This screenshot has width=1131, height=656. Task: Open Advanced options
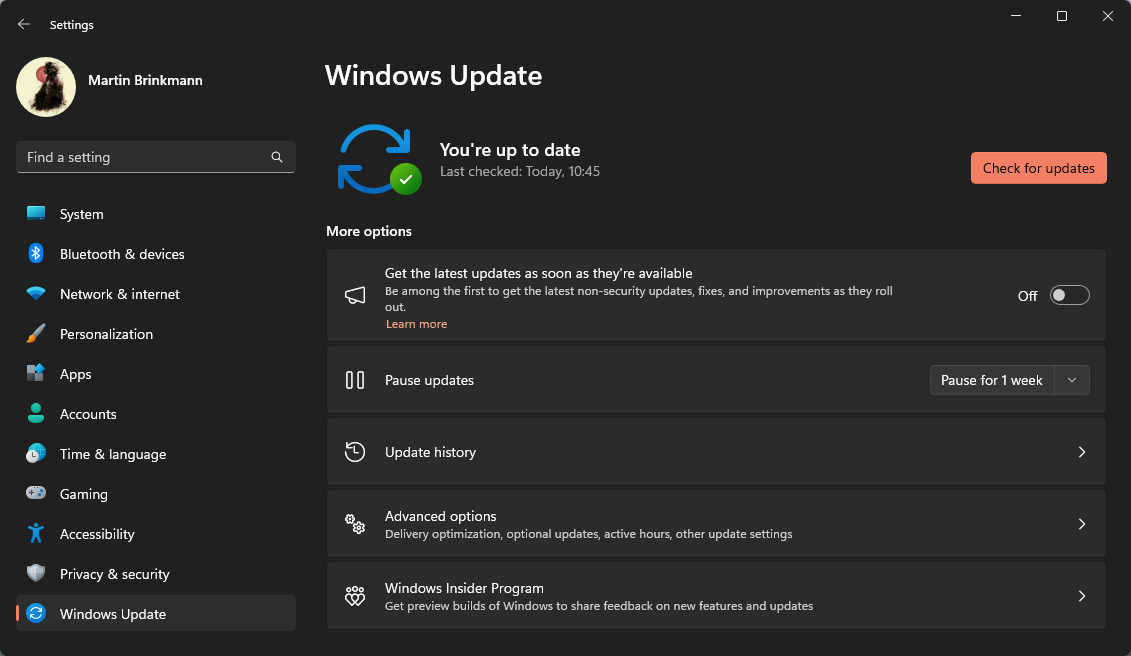coord(716,524)
